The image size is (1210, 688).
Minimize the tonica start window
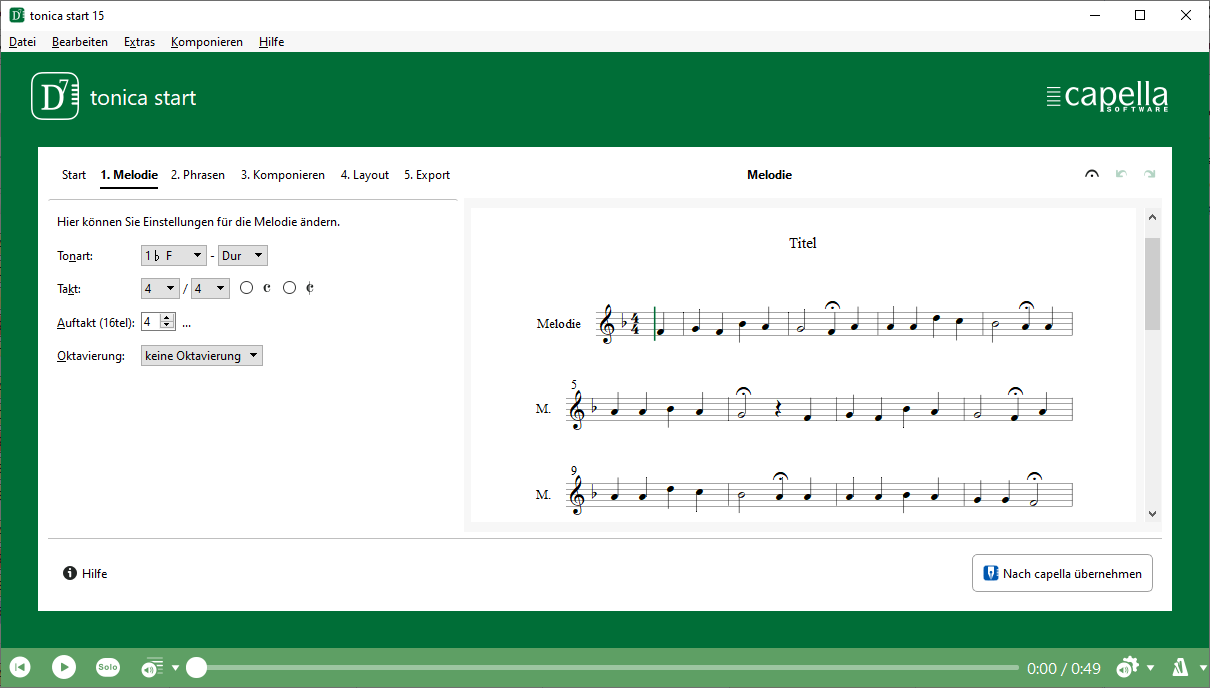(1095, 16)
